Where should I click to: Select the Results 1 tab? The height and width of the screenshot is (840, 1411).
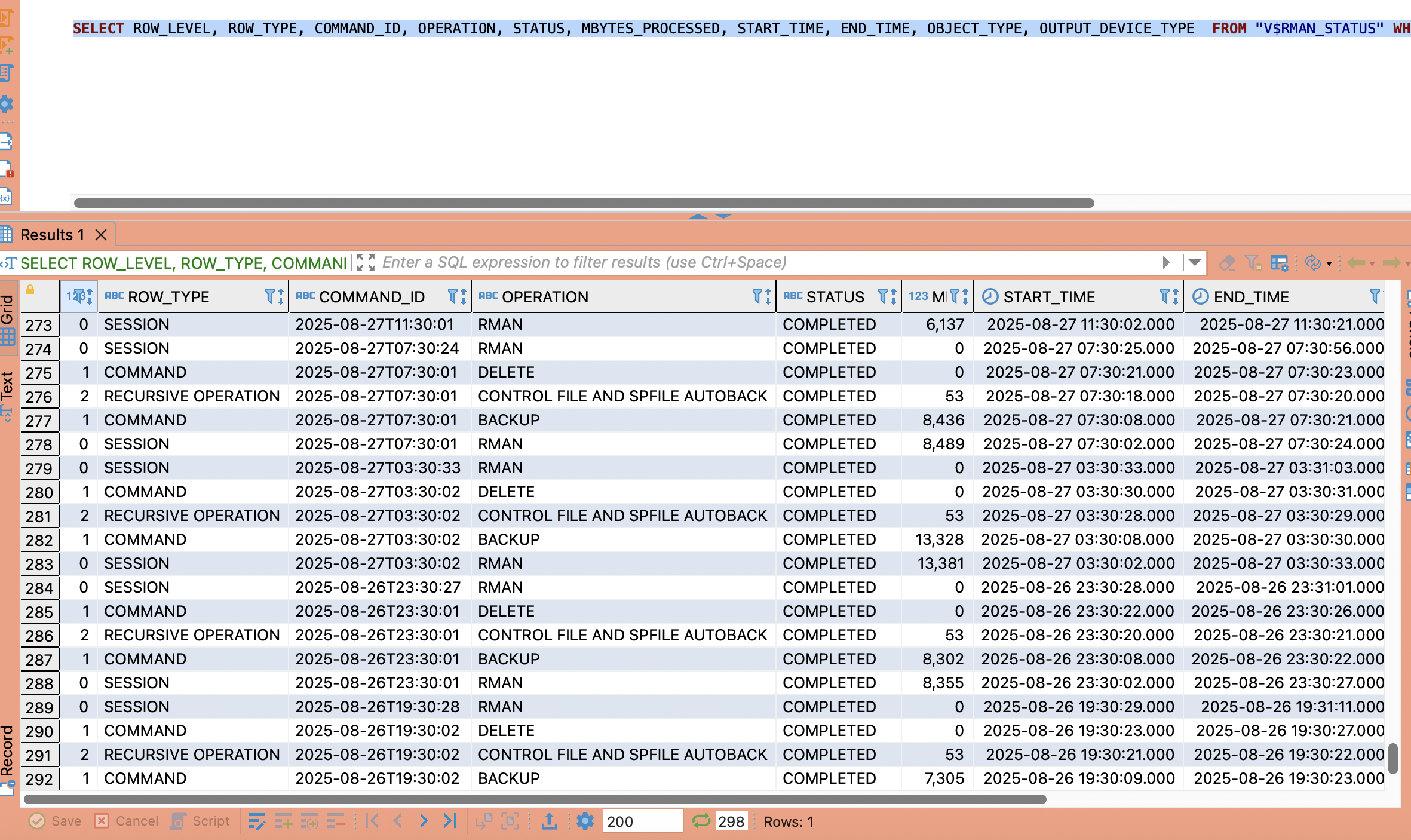(53, 235)
